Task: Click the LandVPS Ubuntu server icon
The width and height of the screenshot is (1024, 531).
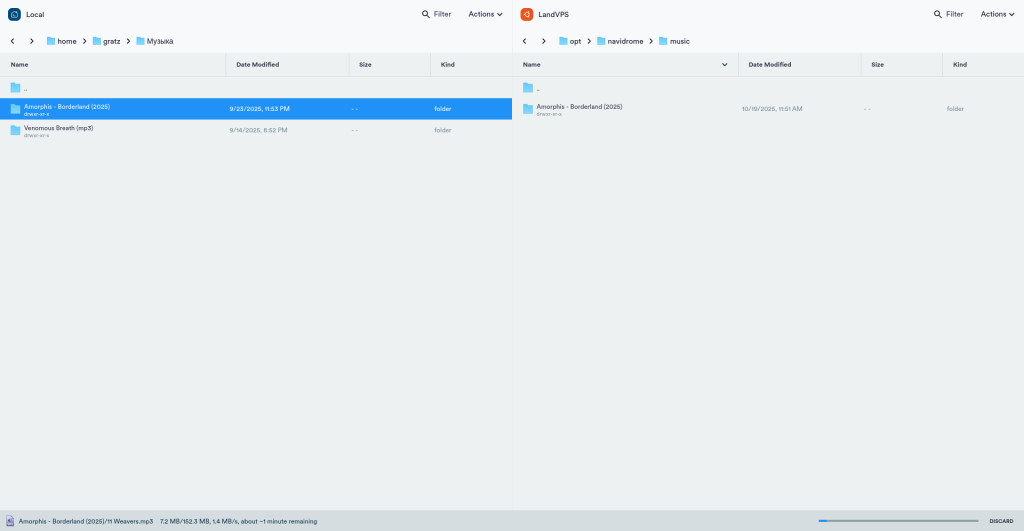Action: point(527,14)
